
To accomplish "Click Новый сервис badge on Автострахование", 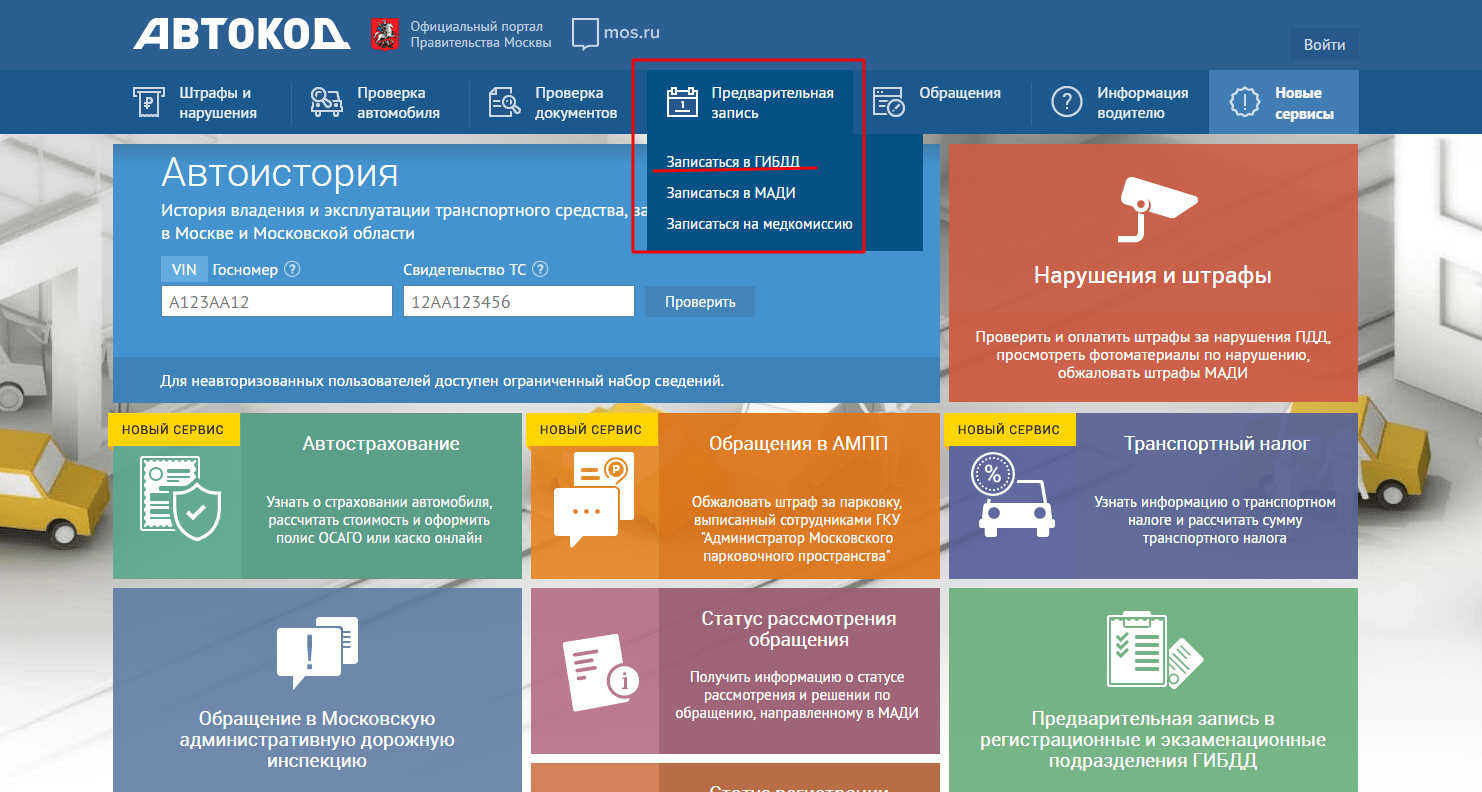I will click(174, 429).
